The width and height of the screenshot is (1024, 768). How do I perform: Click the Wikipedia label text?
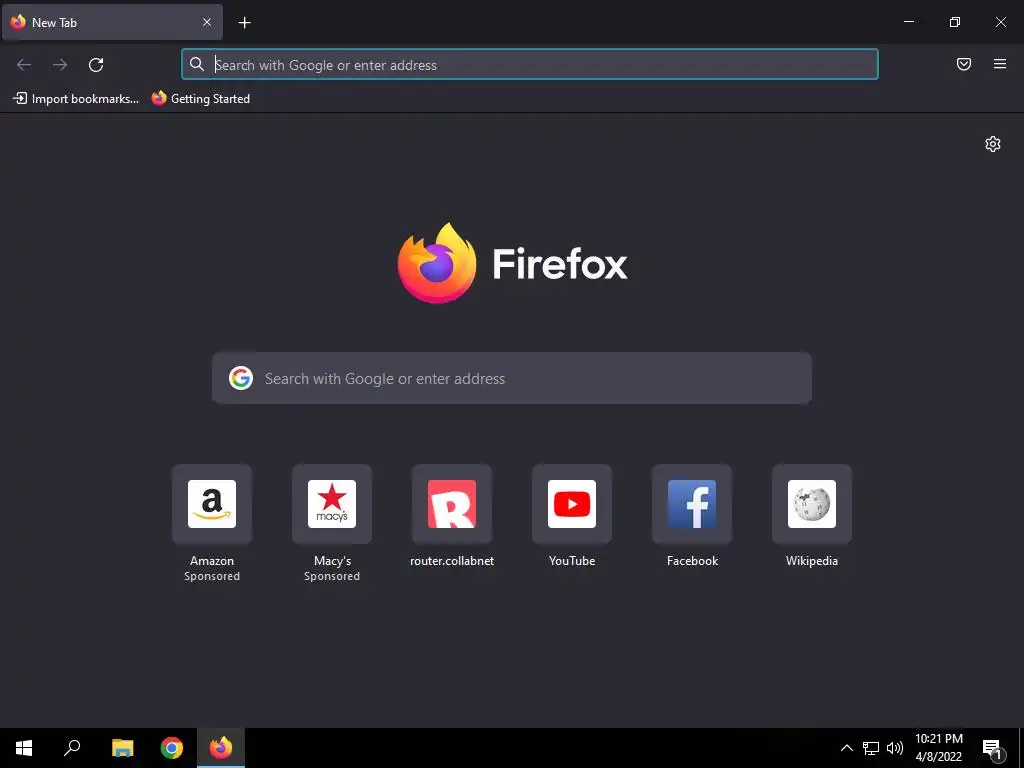(x=812, y=561)
